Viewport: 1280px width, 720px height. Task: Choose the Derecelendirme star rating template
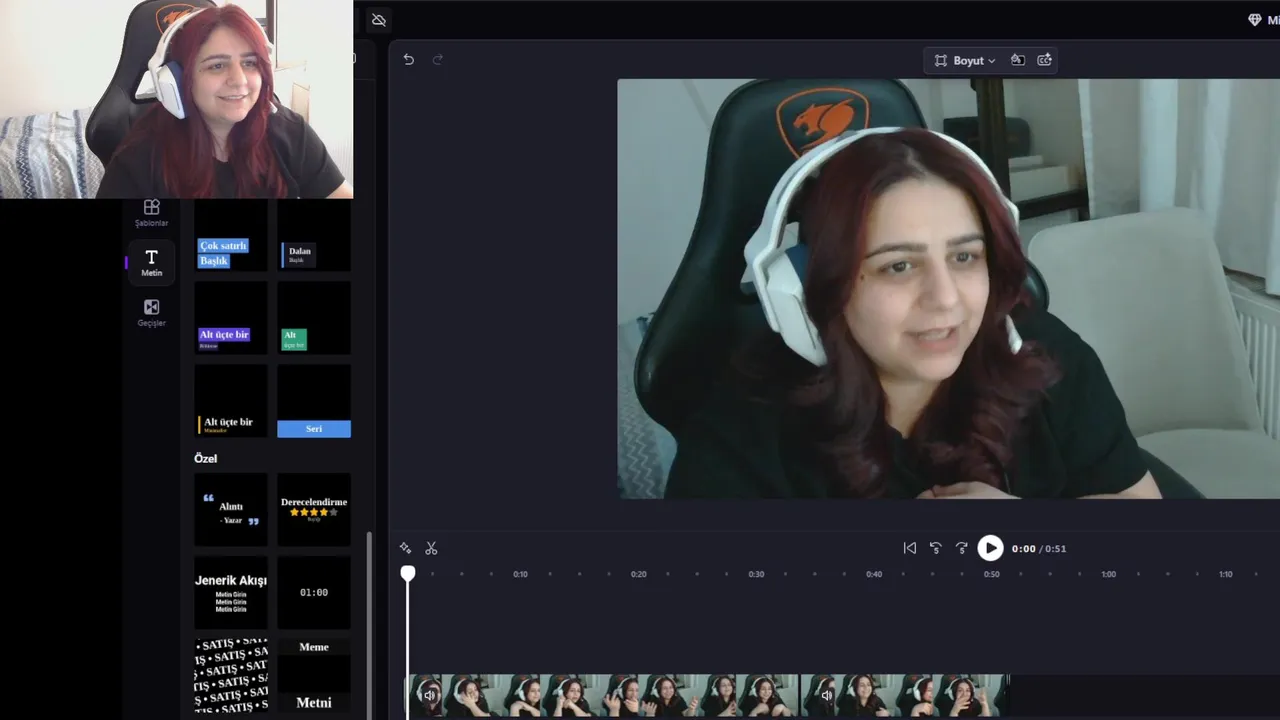(314, 510)
